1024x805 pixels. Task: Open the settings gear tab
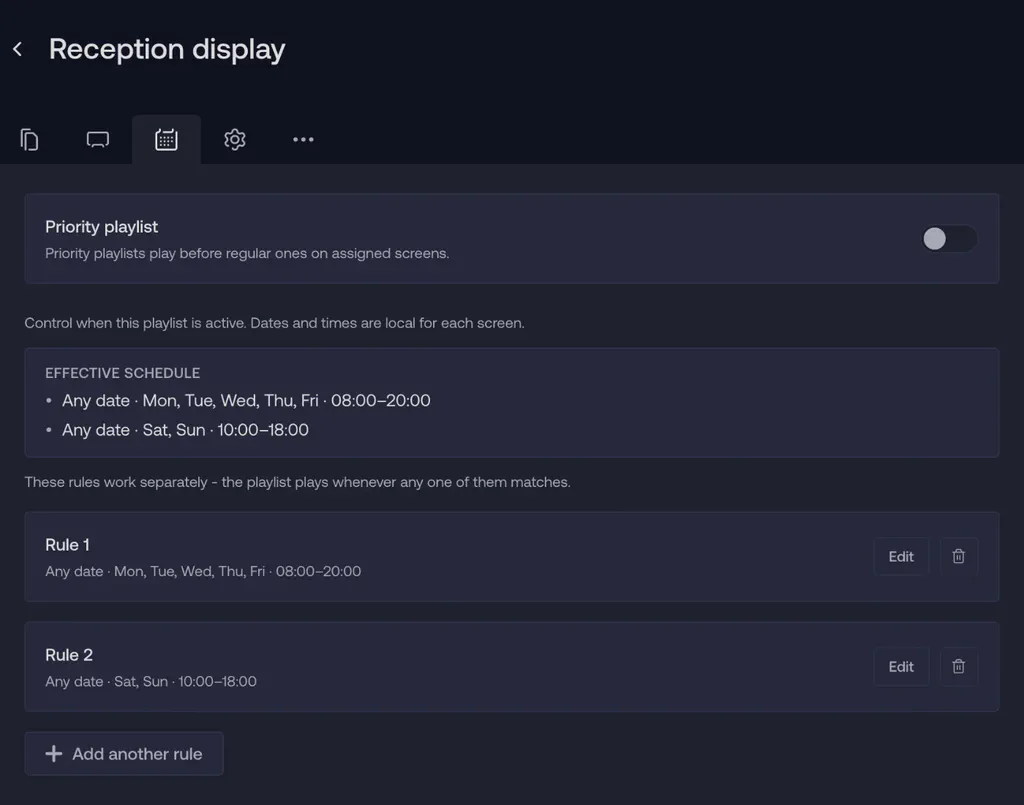(x=234, y=140)
